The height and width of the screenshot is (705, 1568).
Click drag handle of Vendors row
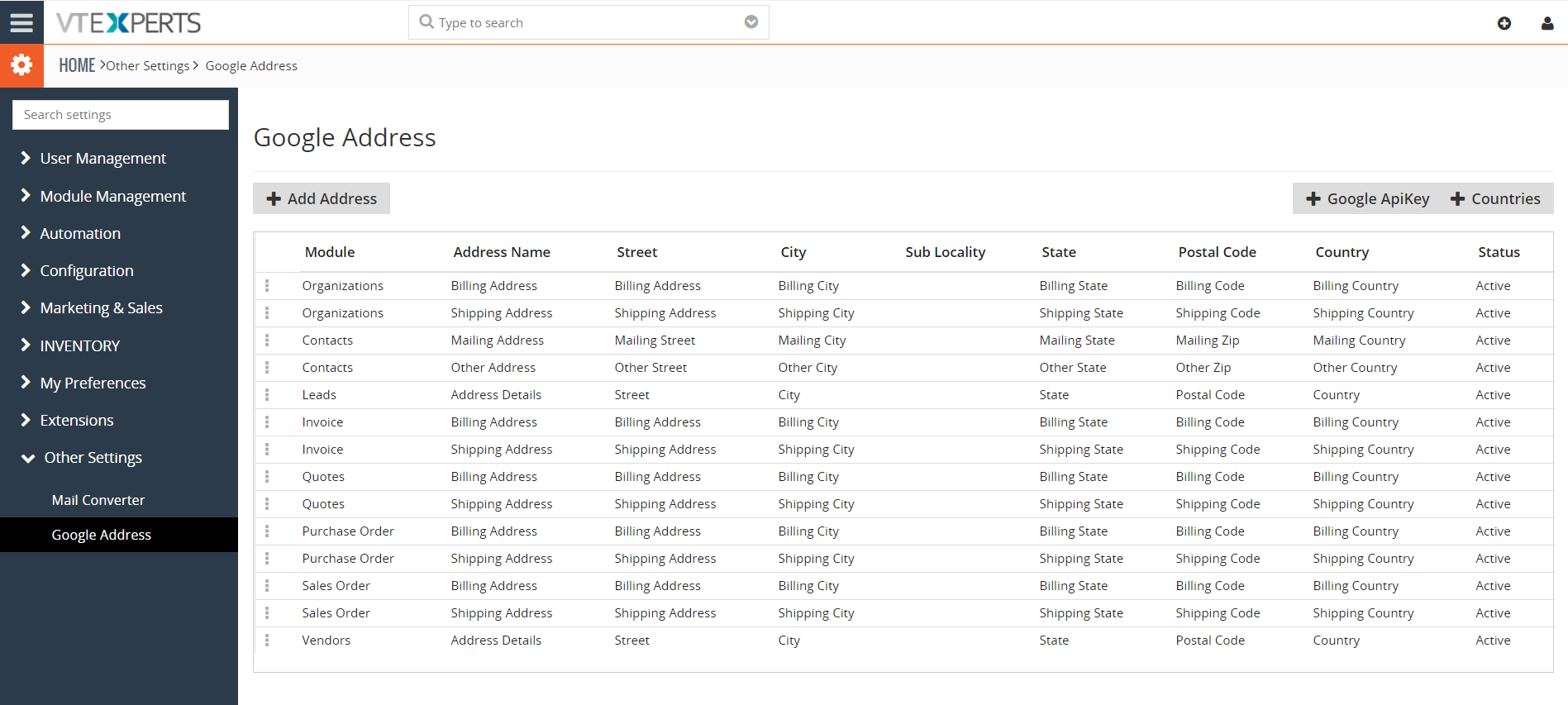pyautogui.click(x=267, y=640)
